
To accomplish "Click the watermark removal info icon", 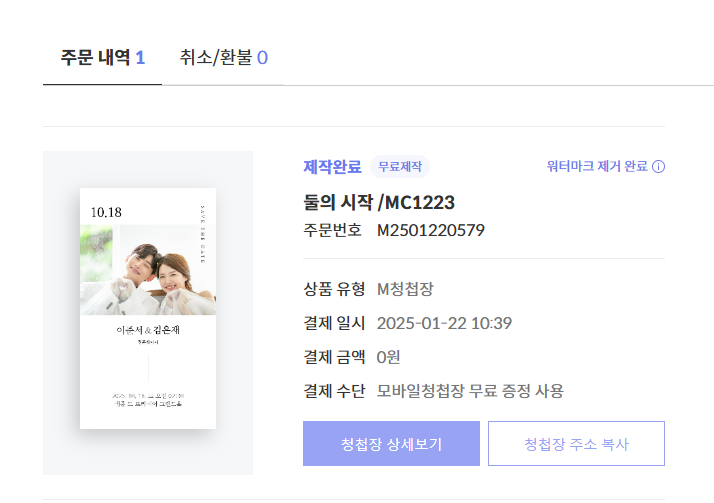I will click(659, 167).
